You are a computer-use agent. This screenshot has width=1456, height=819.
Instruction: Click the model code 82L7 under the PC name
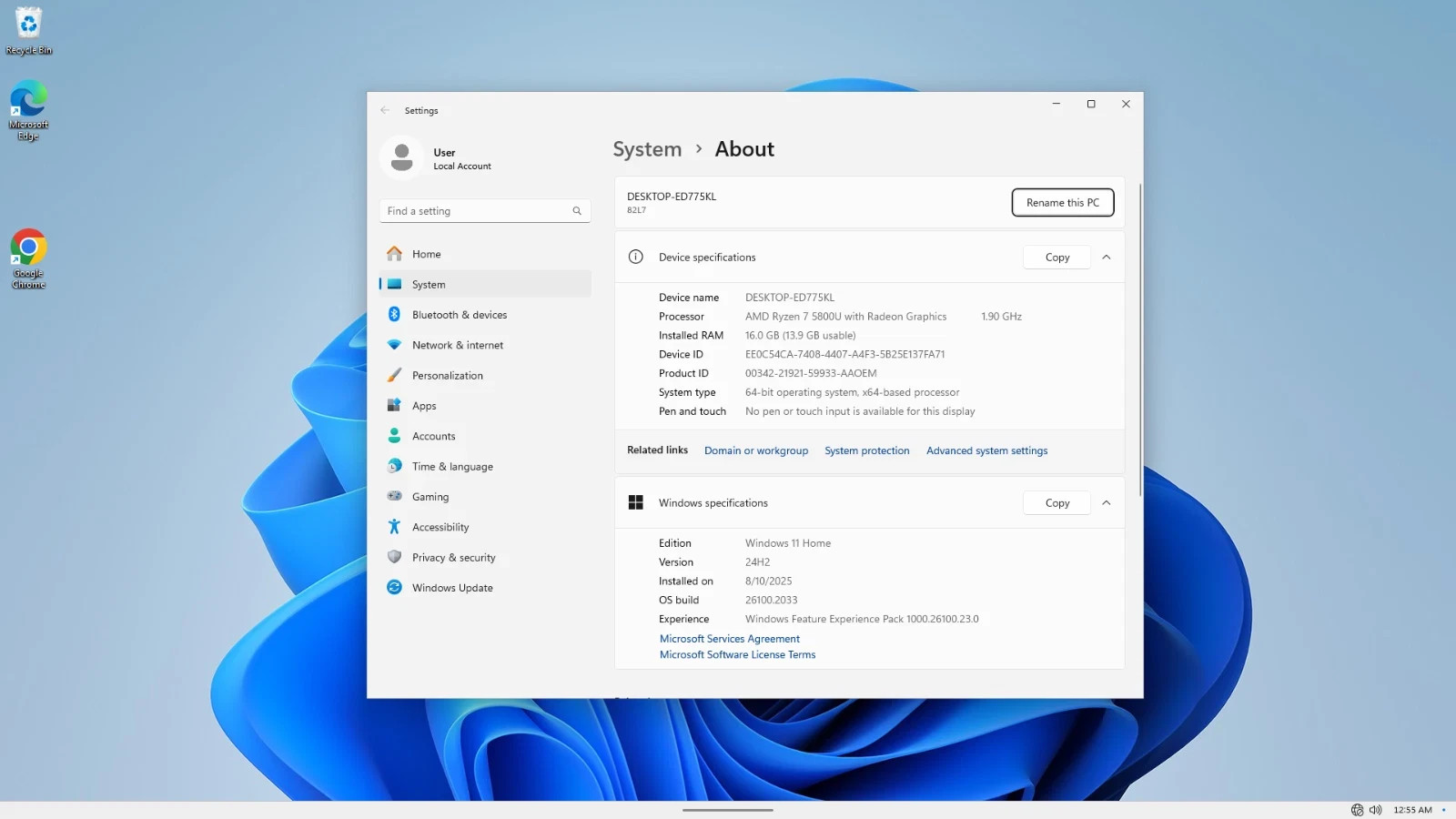(x=636, y=210)
